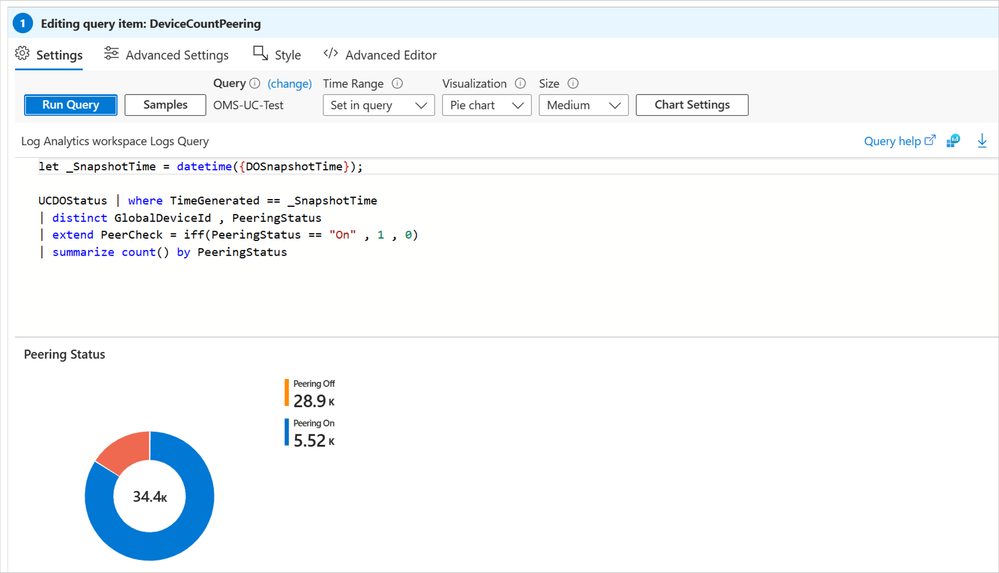Click 'Log Analytics workspace Logs Query' label
Viewport: 999px width, 573px height.
click(x=115, y=141)
